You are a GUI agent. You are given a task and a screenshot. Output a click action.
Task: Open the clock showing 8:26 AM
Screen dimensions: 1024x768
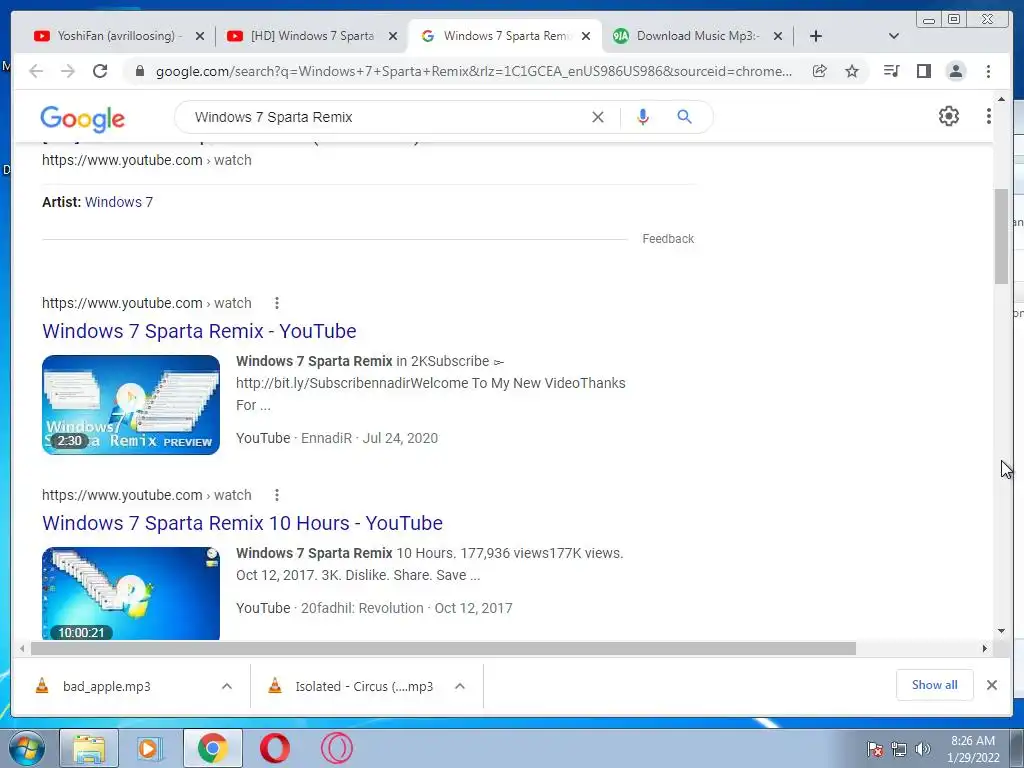tap(973, 749)
